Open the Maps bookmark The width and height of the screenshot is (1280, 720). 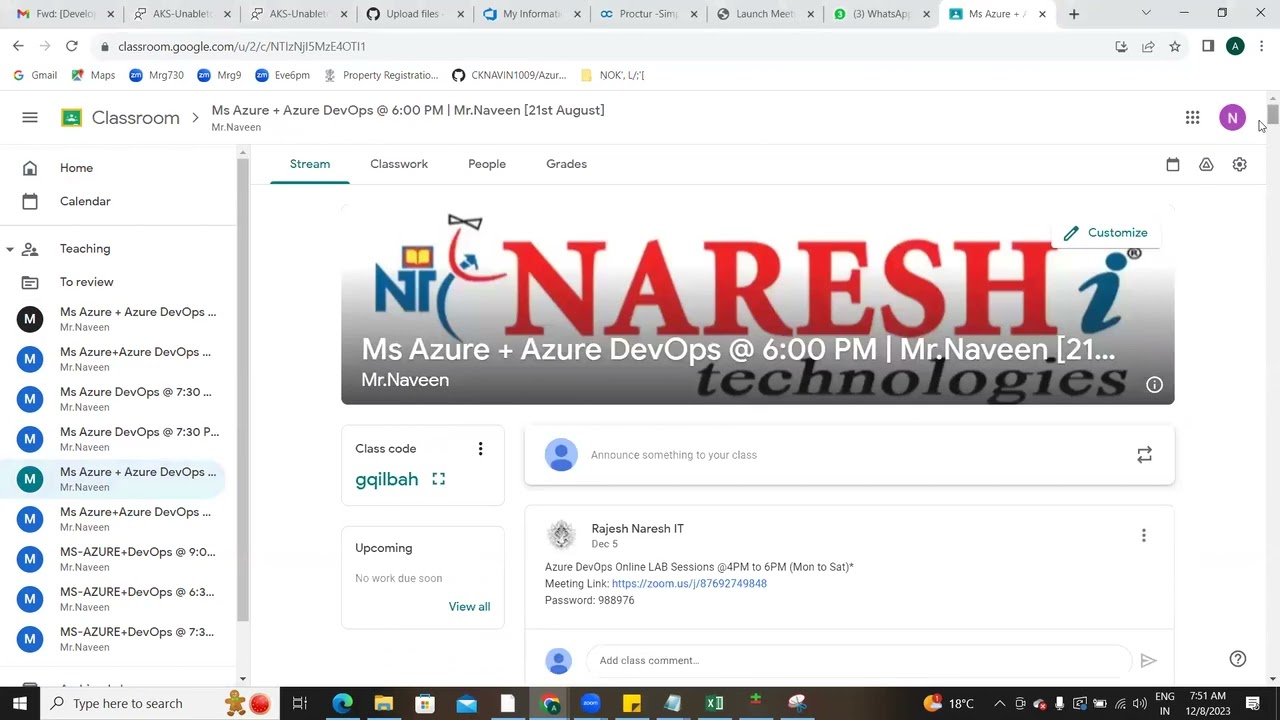[93, 75]
